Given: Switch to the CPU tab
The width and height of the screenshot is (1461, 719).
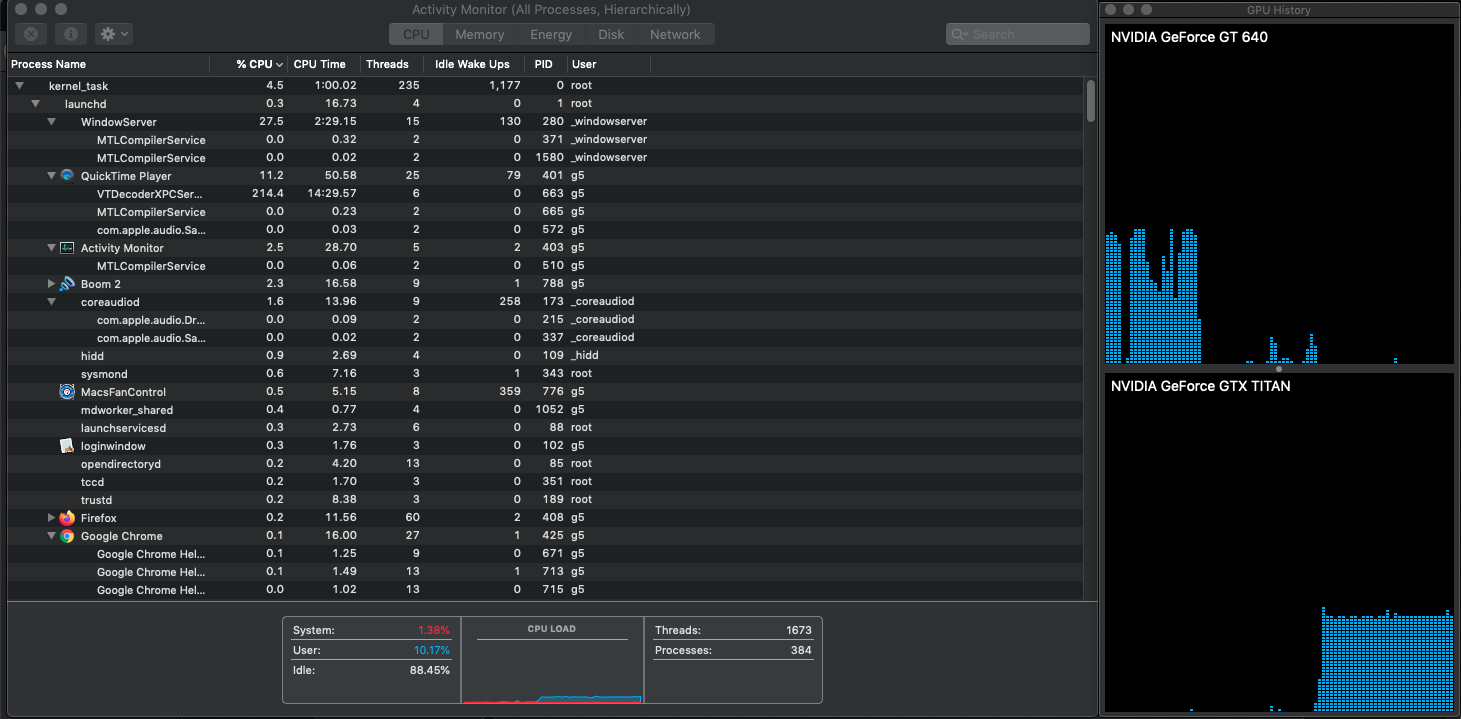Looking at the screenshot, I should pyautogui.click(x=416, y=34).
